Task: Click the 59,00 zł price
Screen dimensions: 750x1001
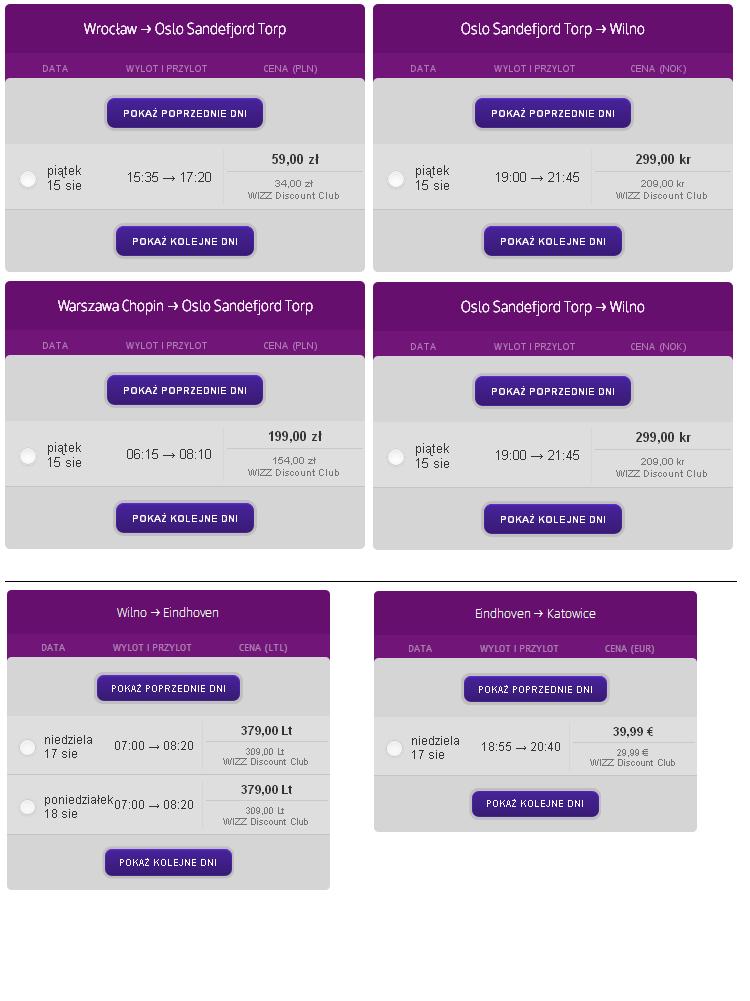Action: [296, 159]
